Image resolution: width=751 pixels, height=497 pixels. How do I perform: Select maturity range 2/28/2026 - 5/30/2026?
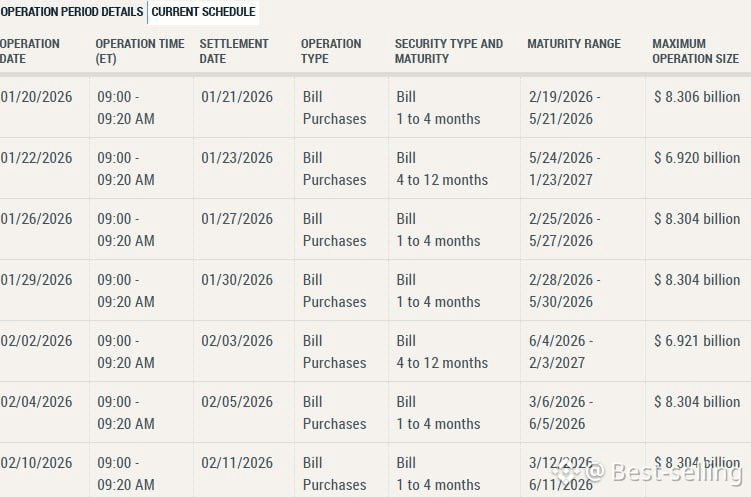565,291
